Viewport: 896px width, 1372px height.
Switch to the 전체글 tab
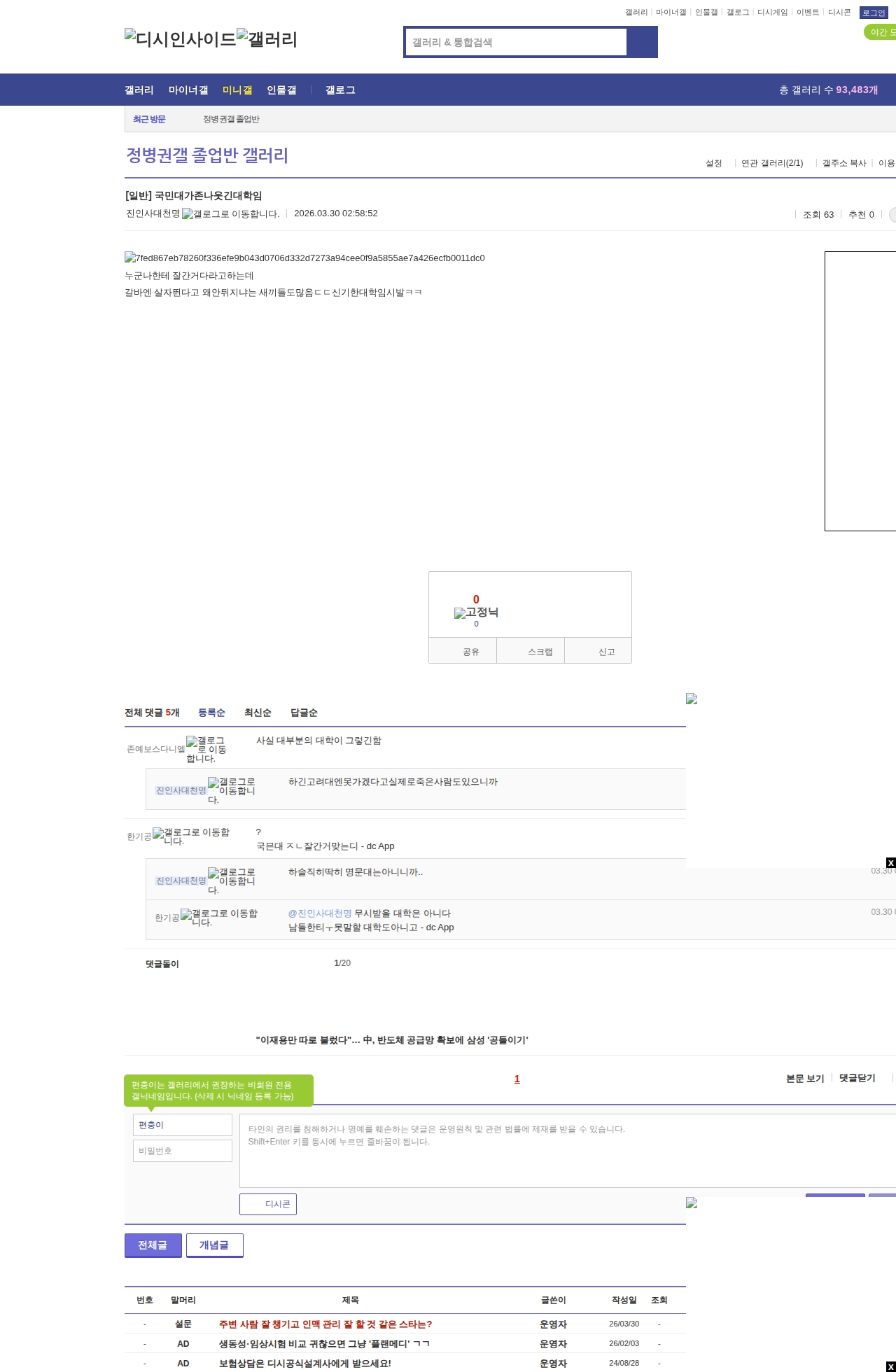point(153,1245)
